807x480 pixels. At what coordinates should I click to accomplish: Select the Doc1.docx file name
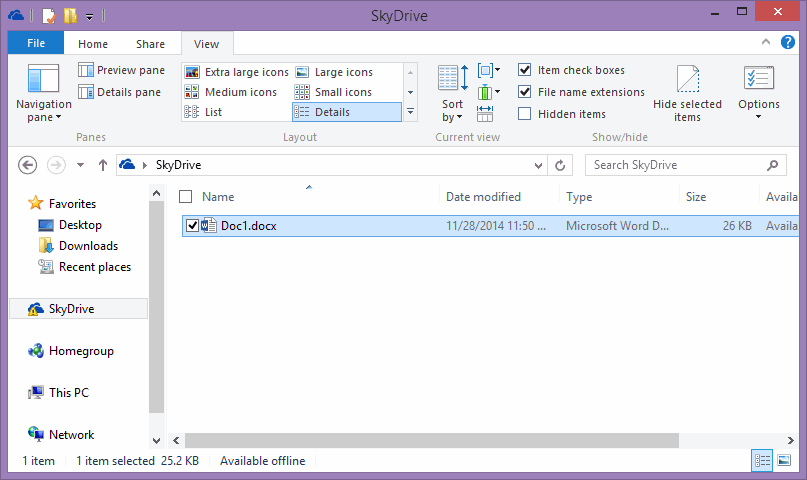(x=249, y=226)
